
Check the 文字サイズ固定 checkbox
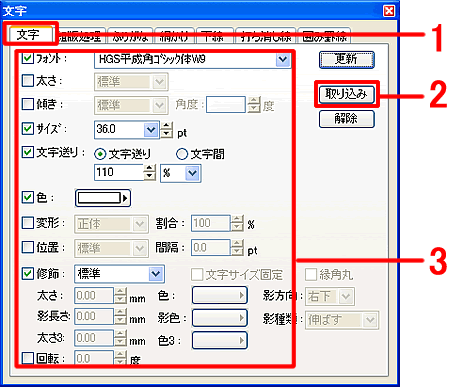[x=197, y=275]
